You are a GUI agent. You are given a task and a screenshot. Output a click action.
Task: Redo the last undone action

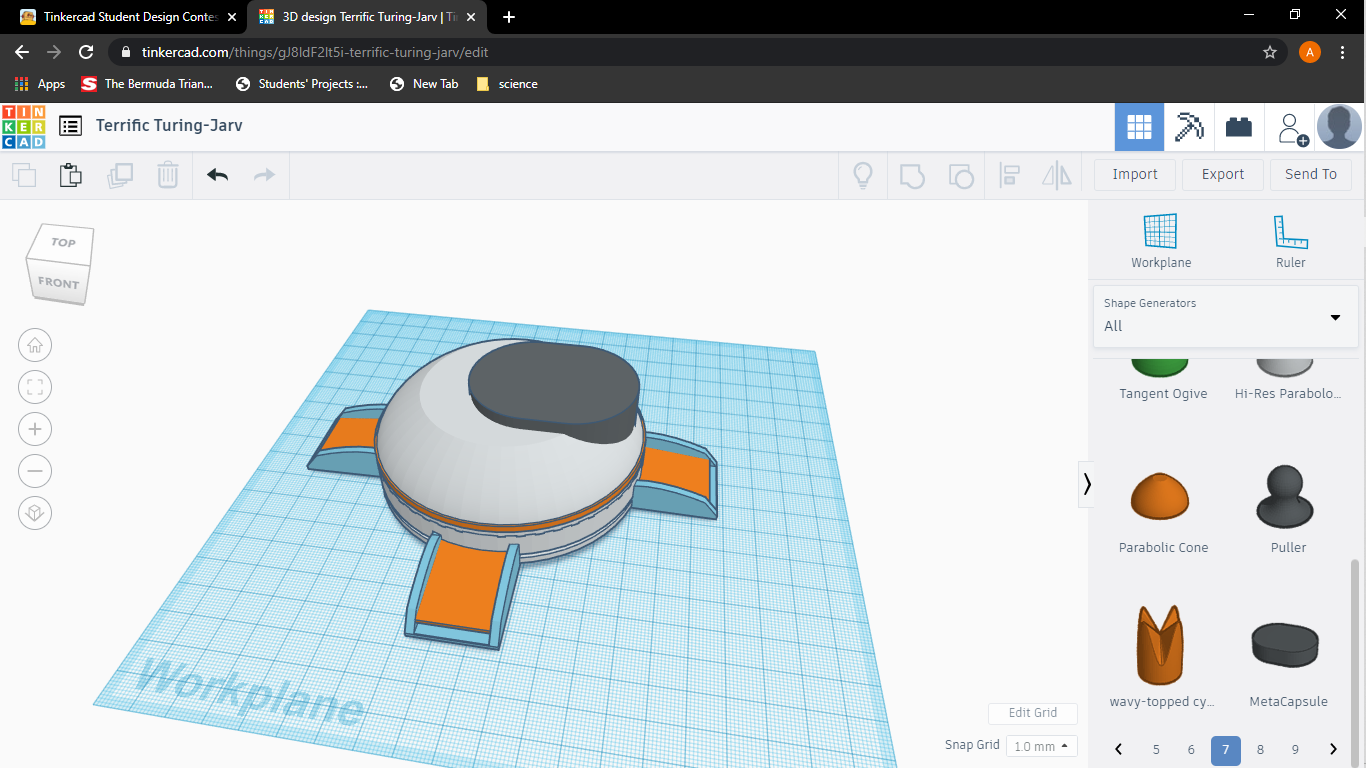264,175
